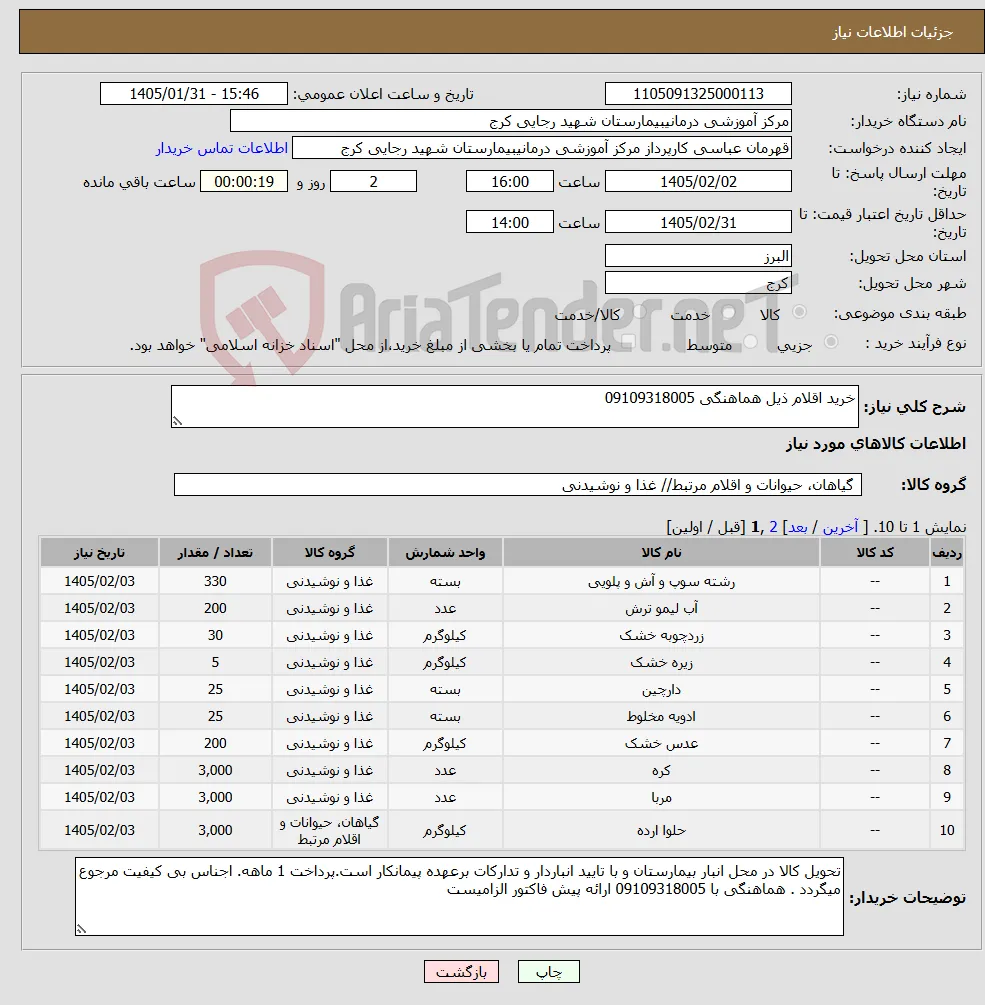985x1005 pixels.
Task: Click the عدس خشک item name
Action: click(x=661, y=743)
